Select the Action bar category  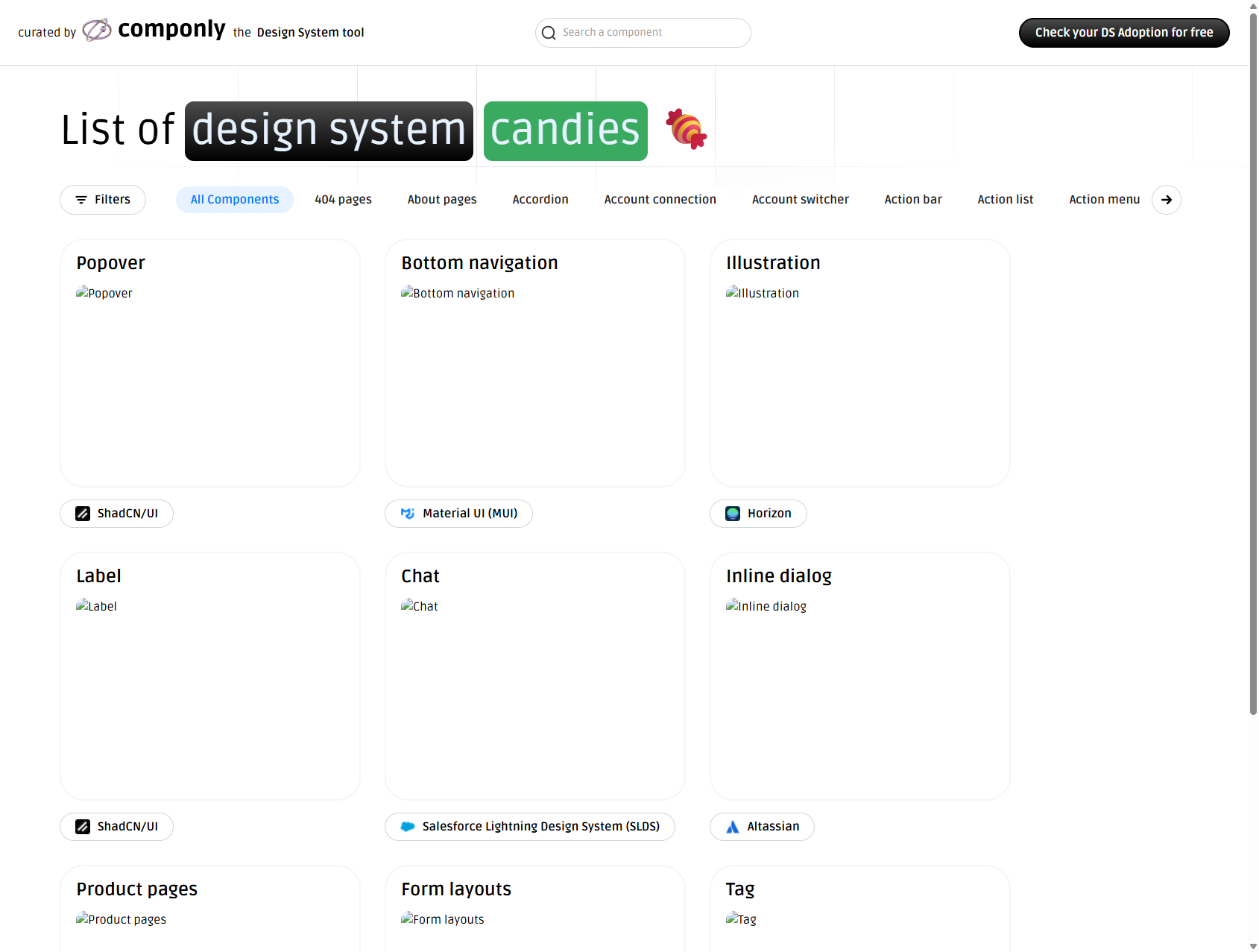(x=913, y=200)
